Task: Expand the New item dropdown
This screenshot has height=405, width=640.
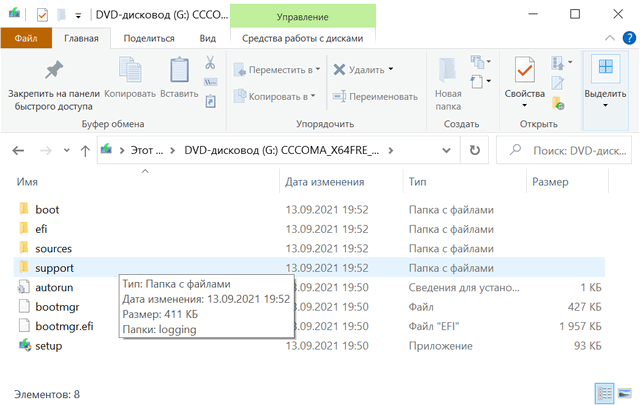Action: pyautogui.click(x=489, y=62)
